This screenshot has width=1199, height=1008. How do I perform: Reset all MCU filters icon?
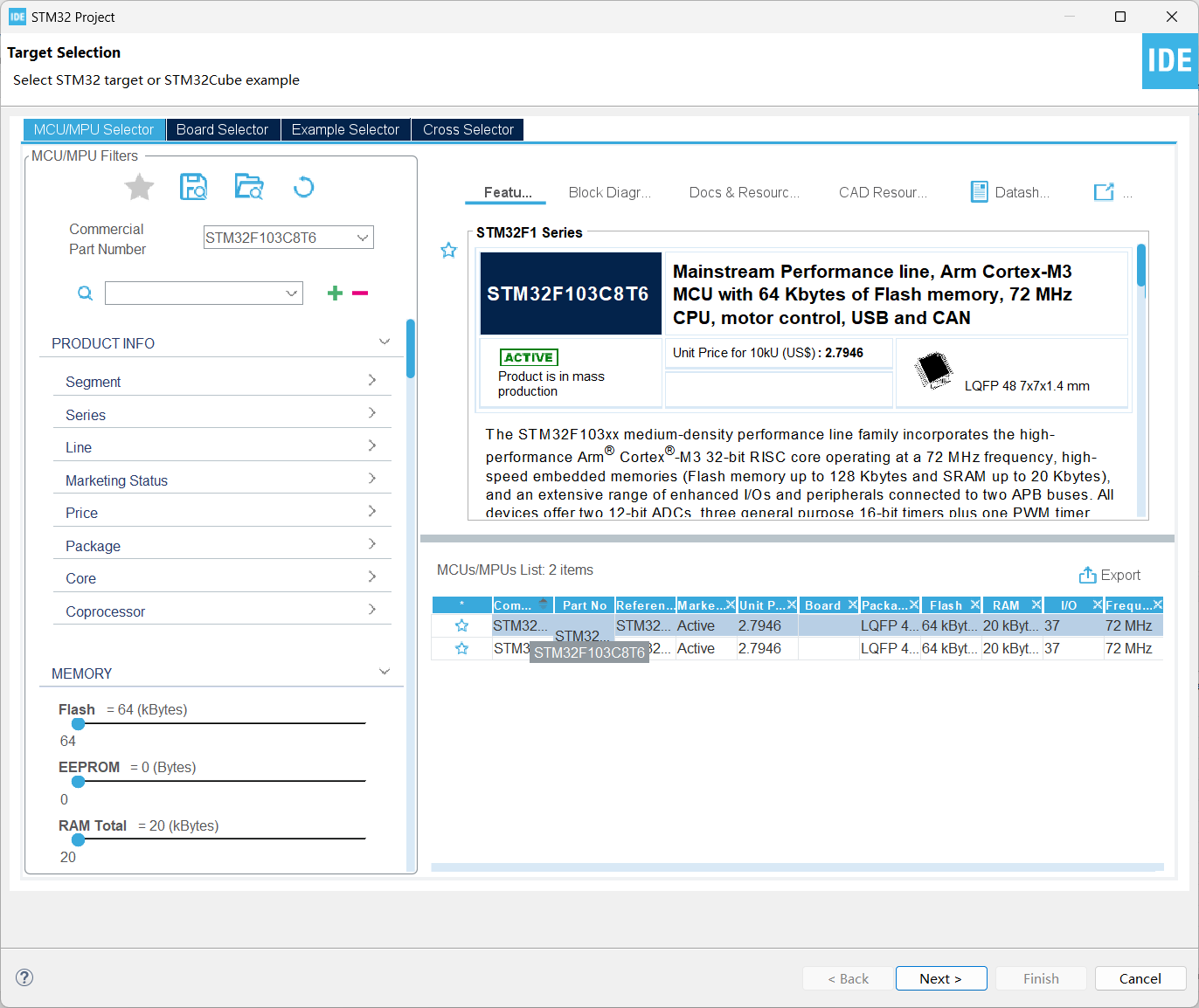(x=303, y=187)
